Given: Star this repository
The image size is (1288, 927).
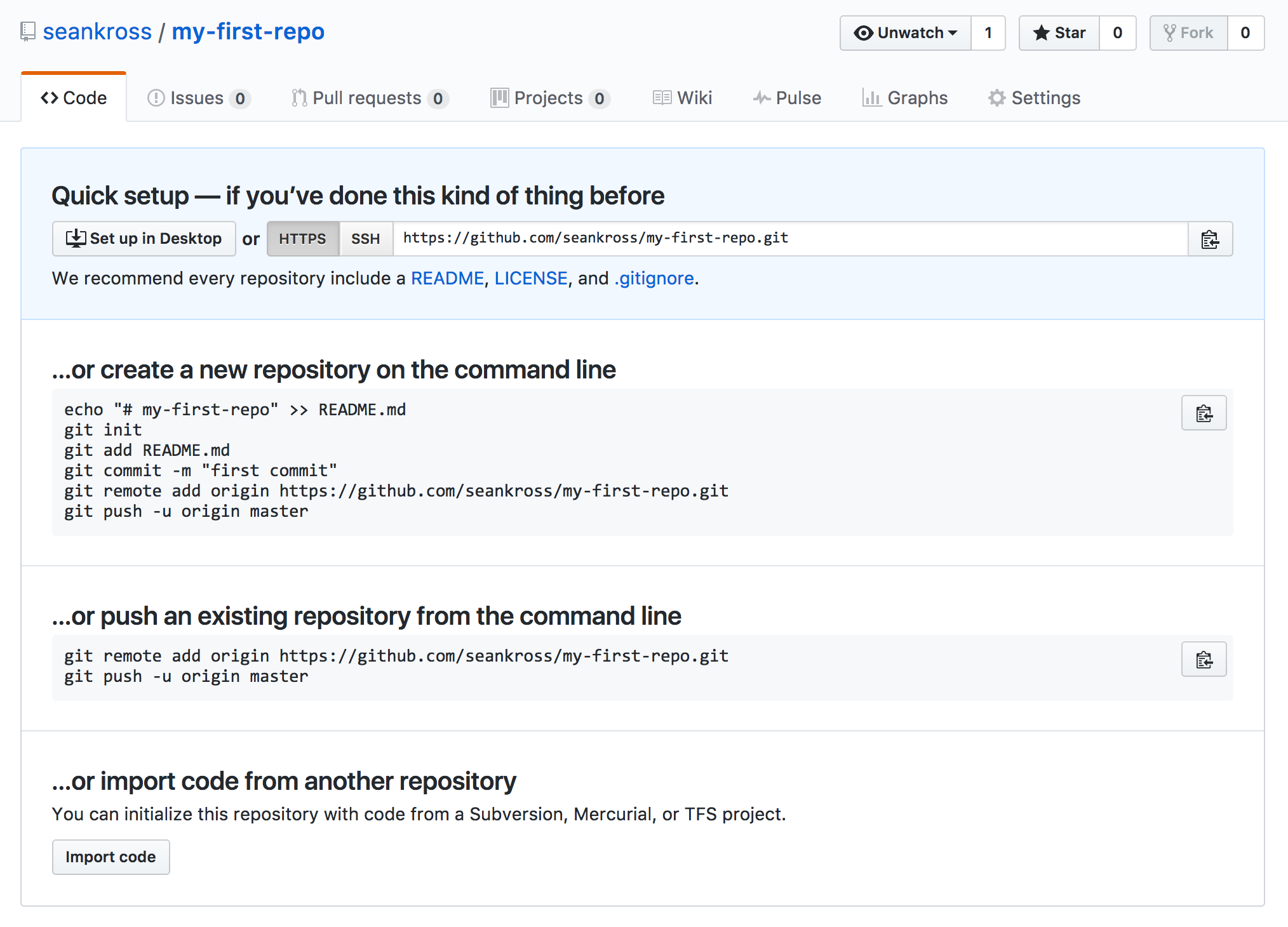Looking at the screenshot, I should (x=1059, y=33).
